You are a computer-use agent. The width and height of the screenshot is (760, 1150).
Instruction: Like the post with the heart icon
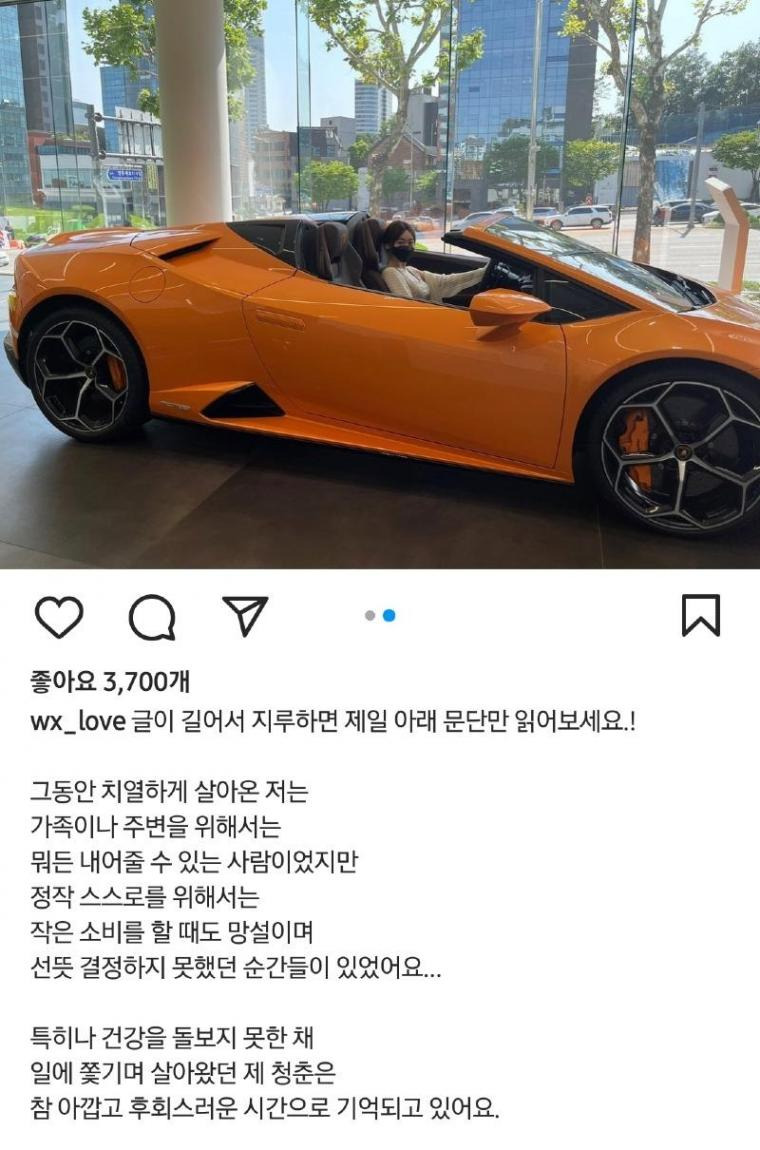pyautogui.click(x=59, y=617)
